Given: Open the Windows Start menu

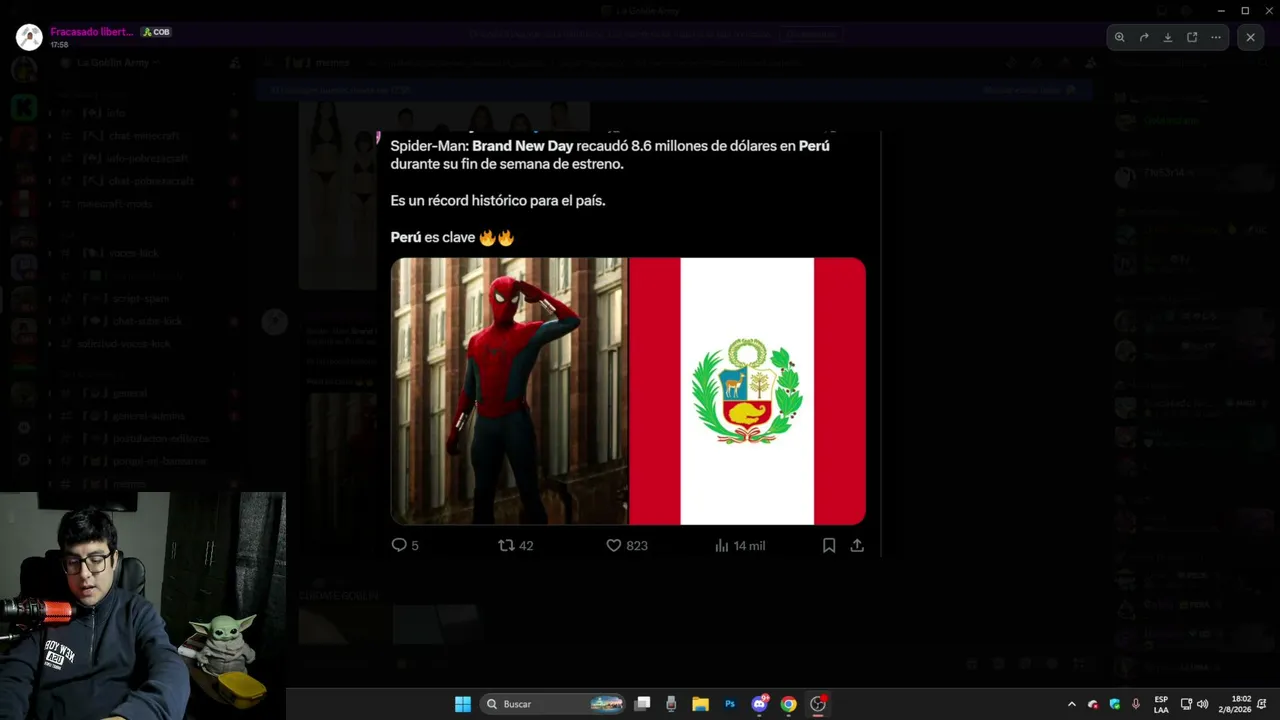Looking at the screenshot, I should click(x=463, y=704).
